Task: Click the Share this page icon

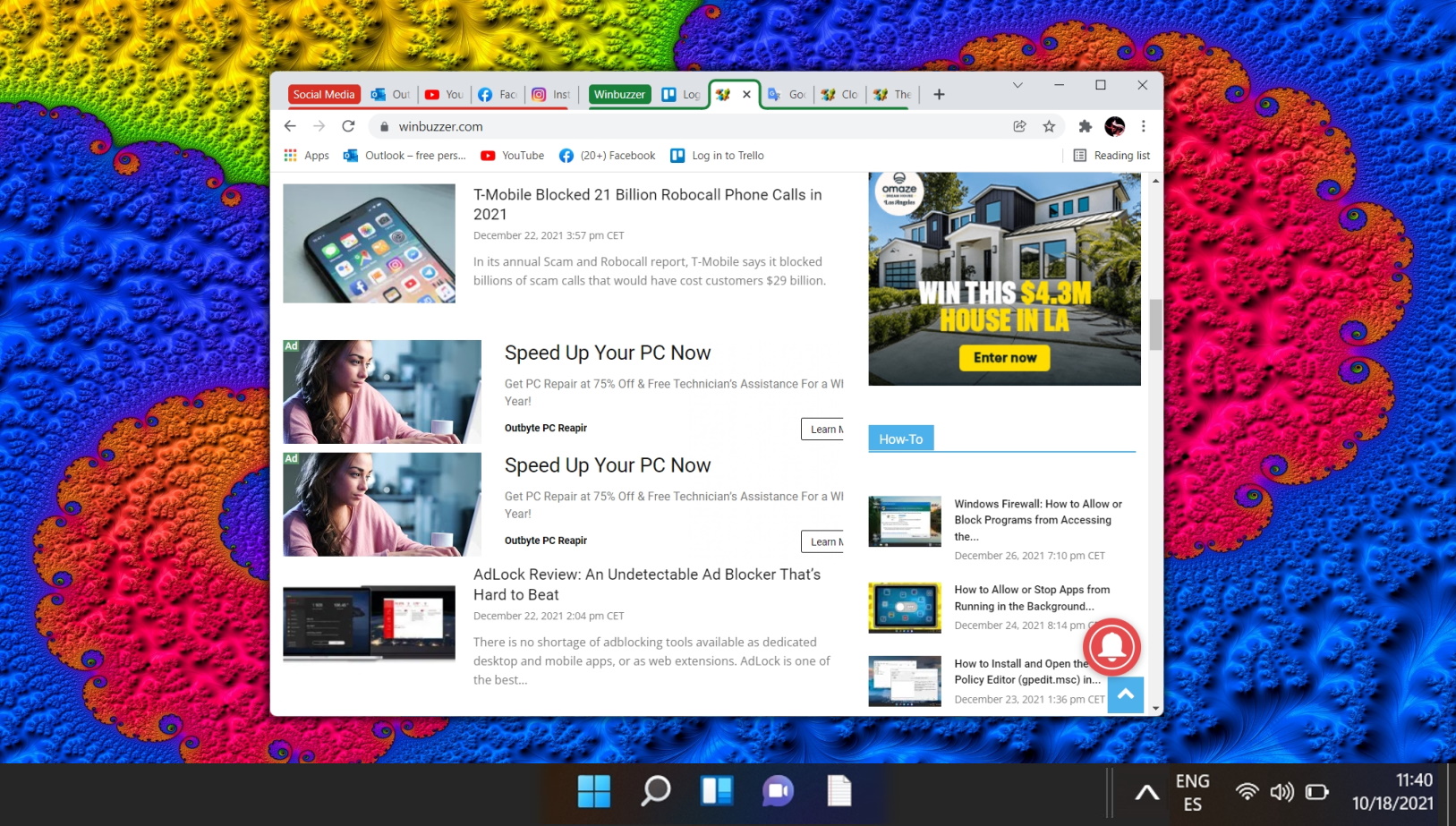Action: point(1019,126)
